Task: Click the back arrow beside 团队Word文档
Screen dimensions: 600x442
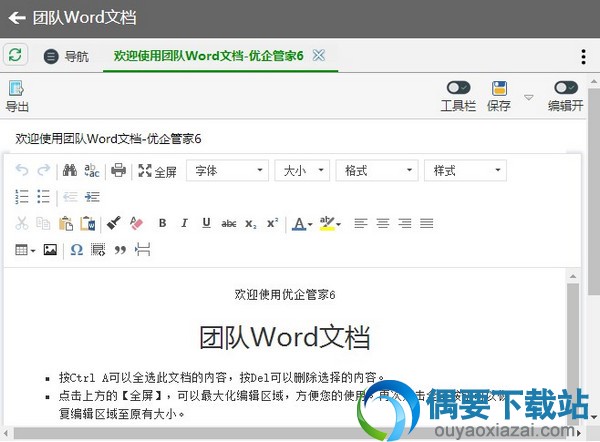Action: (x=17, y=18)
